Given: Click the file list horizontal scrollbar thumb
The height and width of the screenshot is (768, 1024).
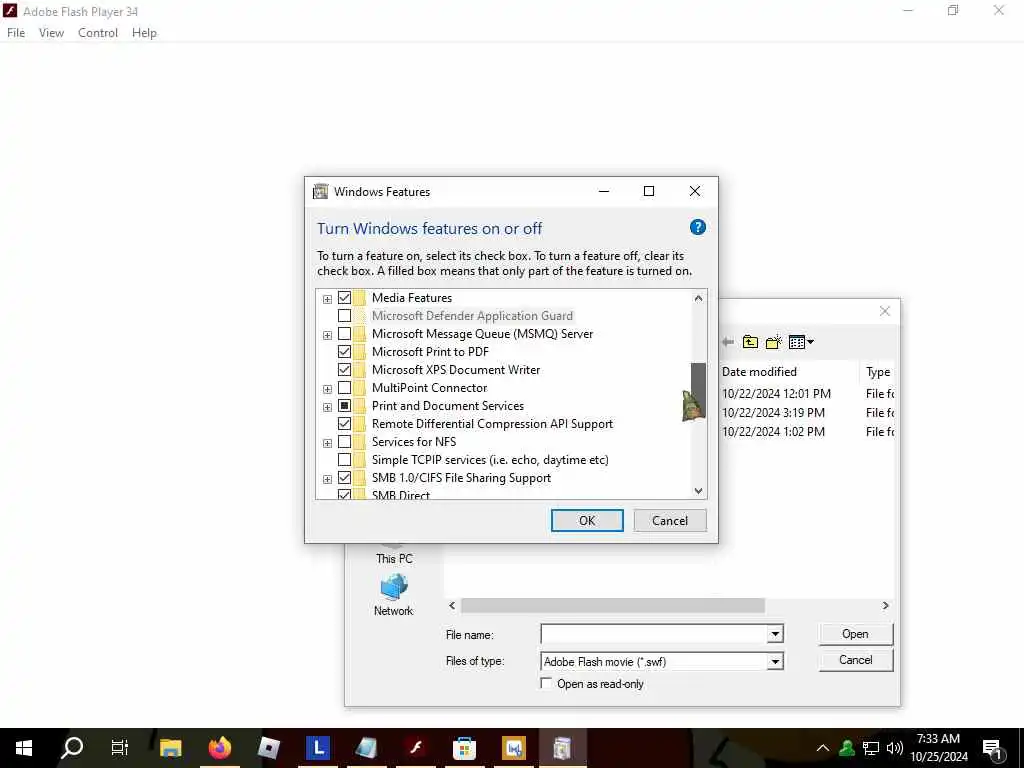Looking at the screenshot, I should (x=613, y=605).
